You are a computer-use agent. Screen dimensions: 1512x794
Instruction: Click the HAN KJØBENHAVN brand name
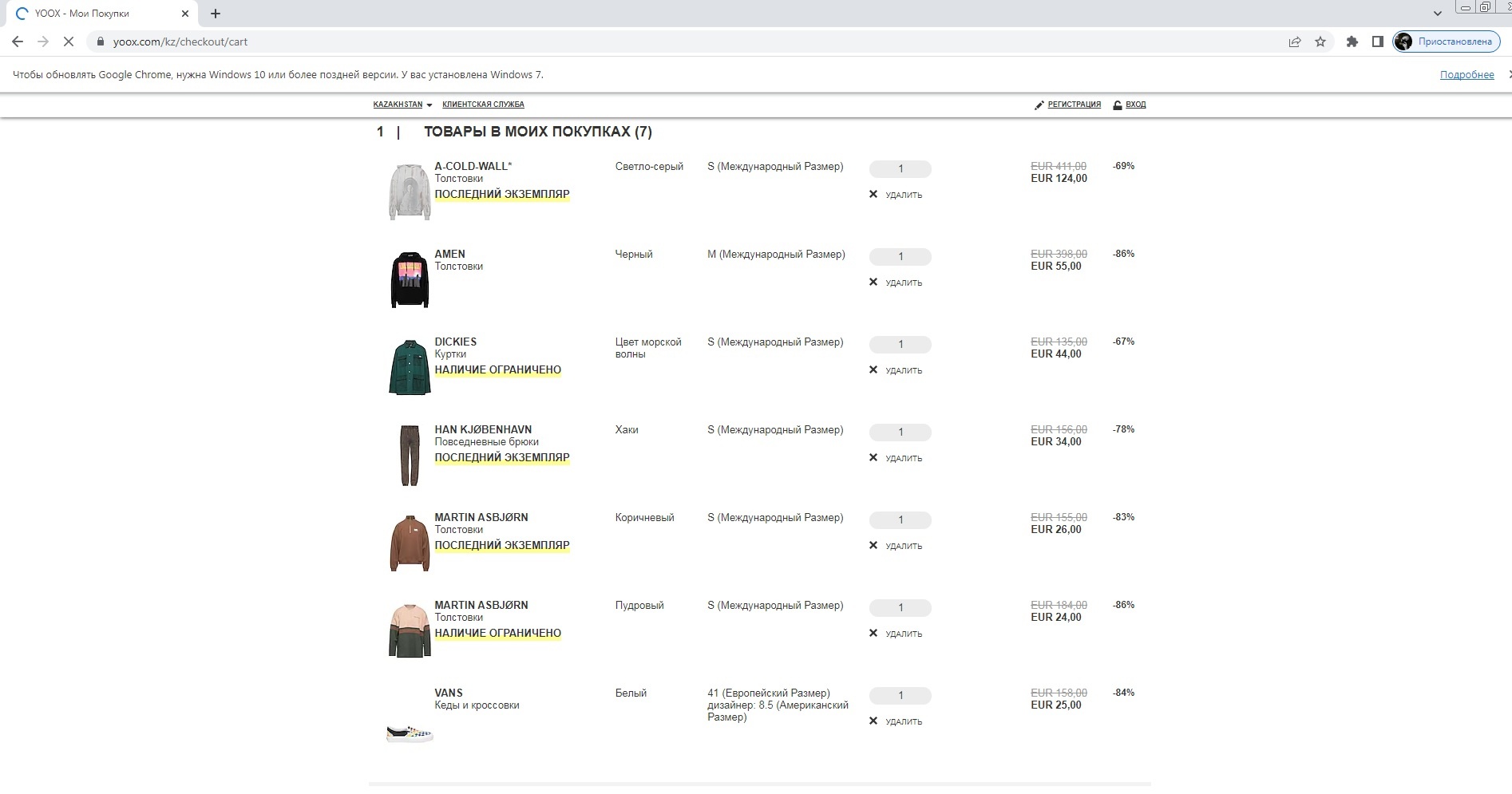coord(483,429)
